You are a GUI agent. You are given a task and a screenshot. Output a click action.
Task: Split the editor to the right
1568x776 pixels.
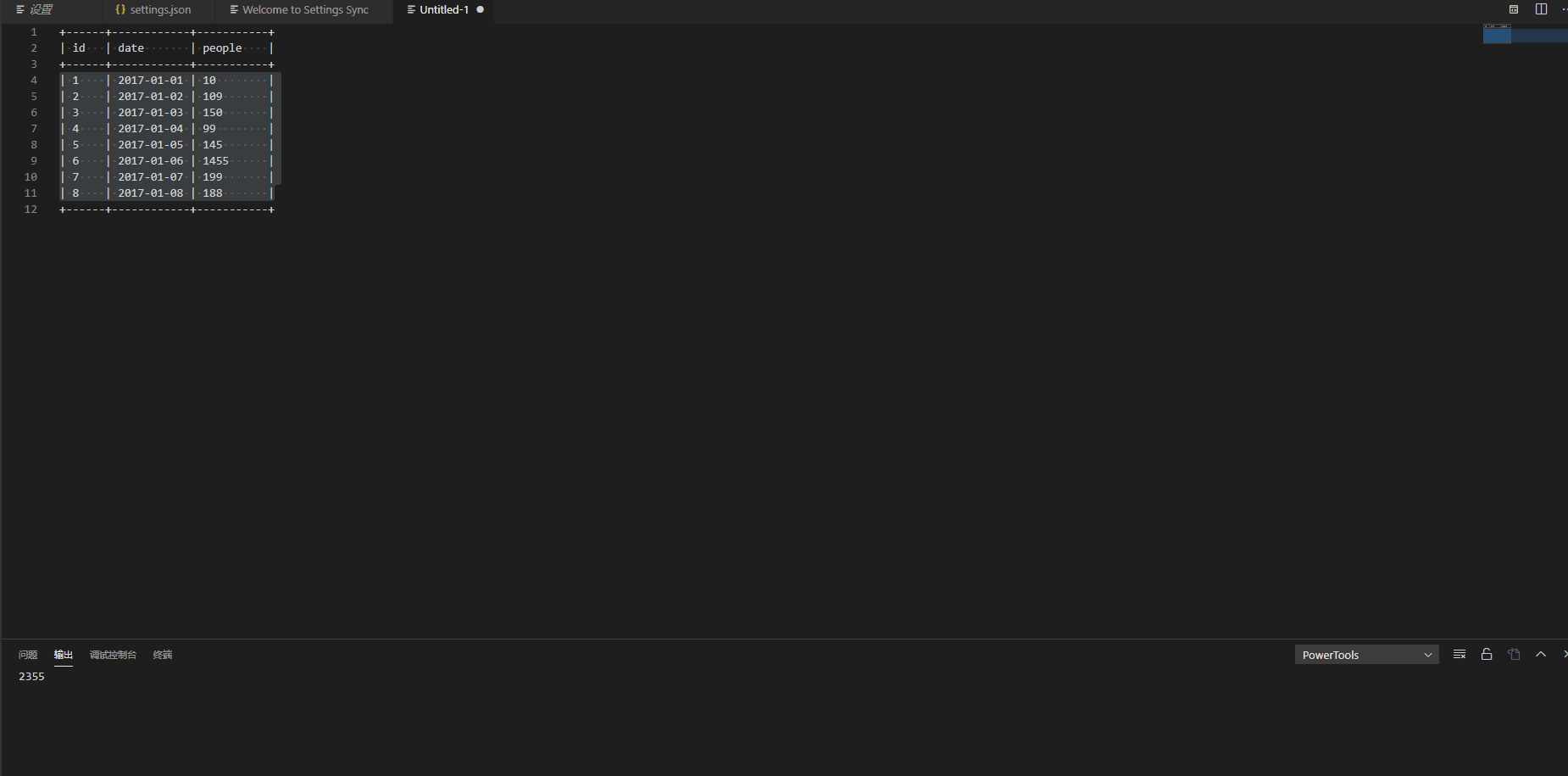tap(1541, 9)
